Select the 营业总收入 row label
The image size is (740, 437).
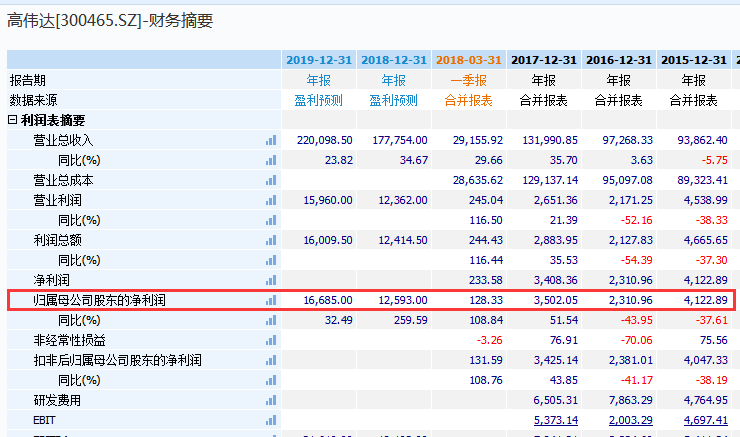click(x=63, y=140)
